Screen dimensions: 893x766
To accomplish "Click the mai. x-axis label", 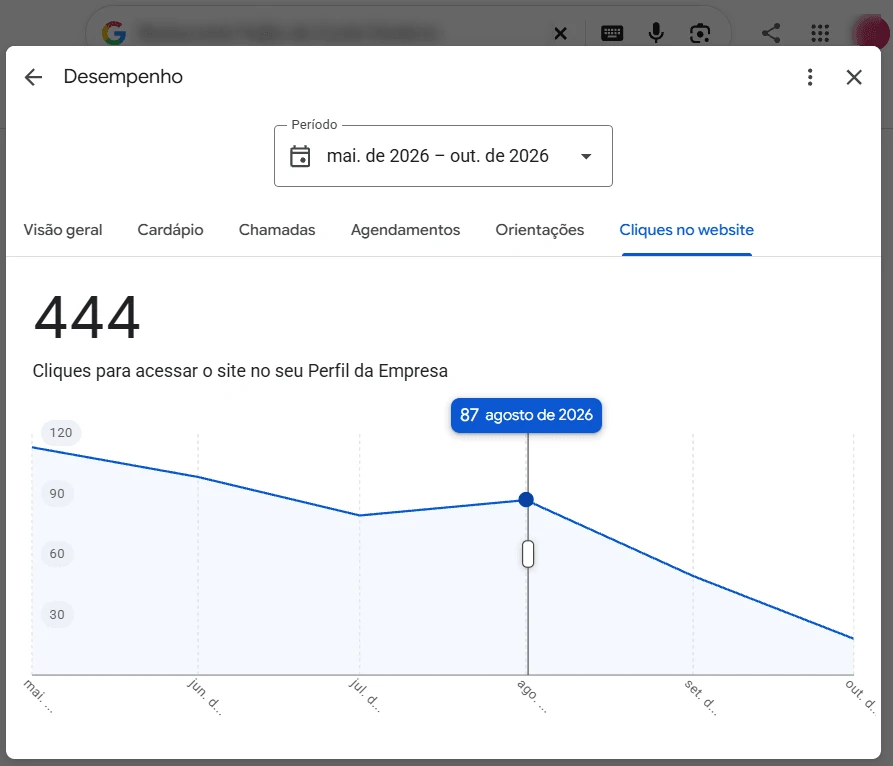I will [x=38, y=696].
